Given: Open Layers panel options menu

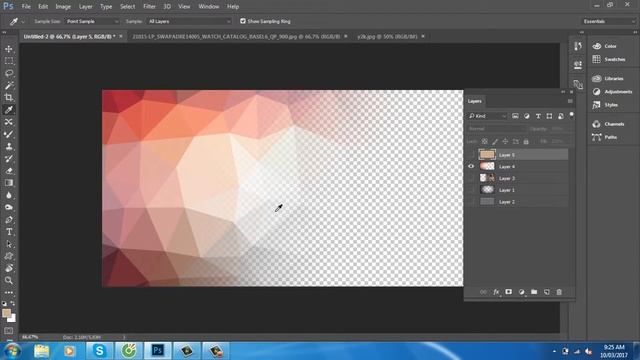Looking at the screenshot, I should coord(570,101).
